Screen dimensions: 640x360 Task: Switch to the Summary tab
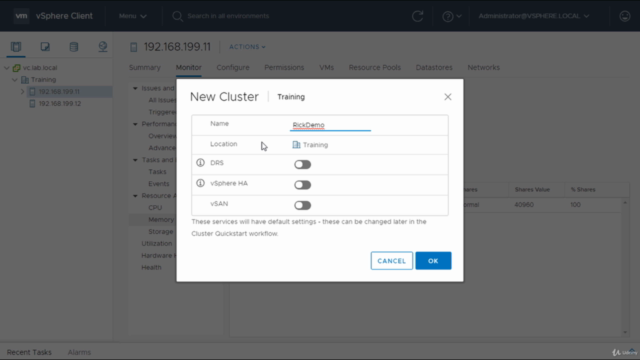tap(145, 68)
